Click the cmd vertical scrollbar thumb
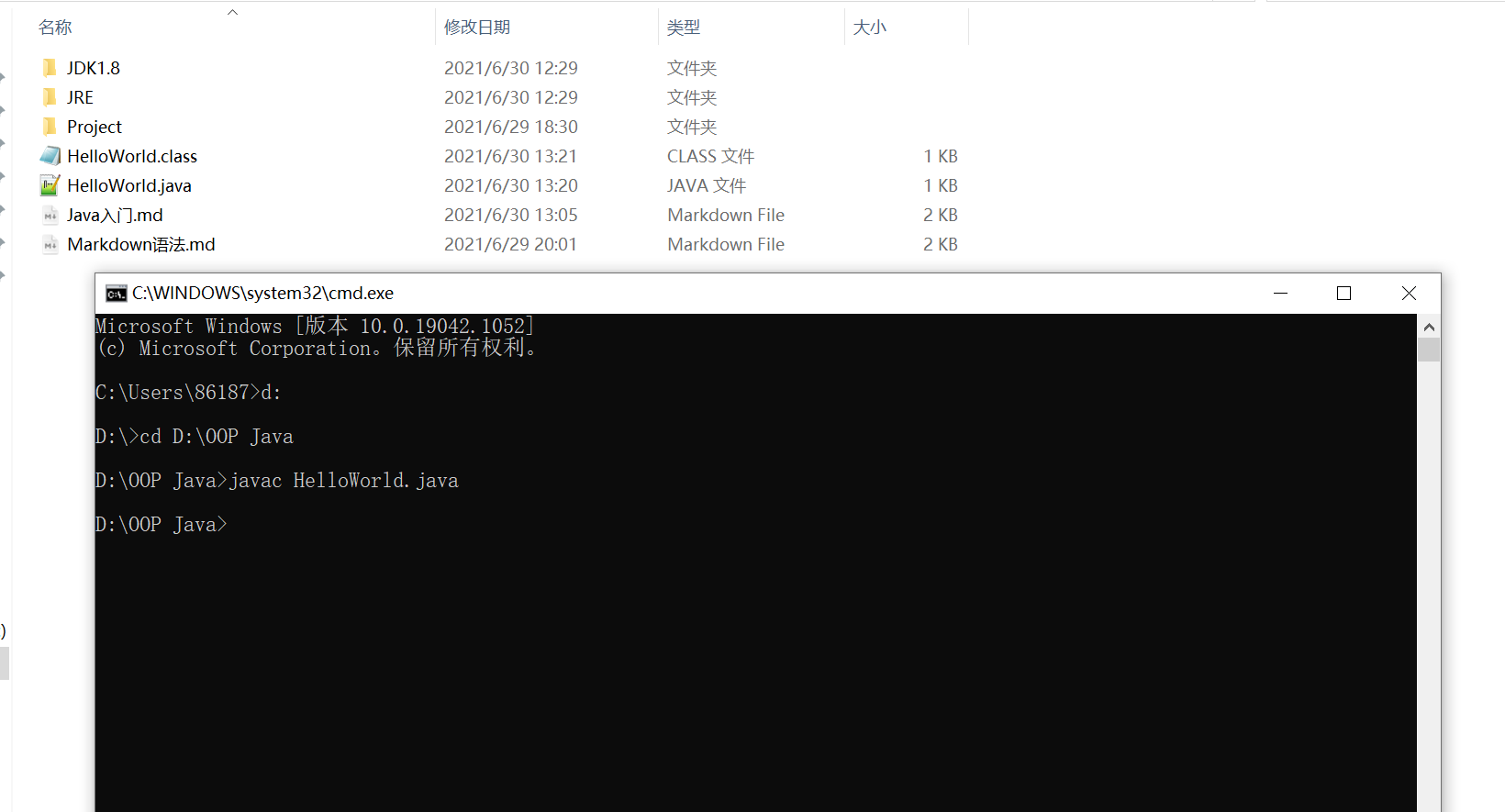Screen dimensions: 1505x812 [1429, 350]
